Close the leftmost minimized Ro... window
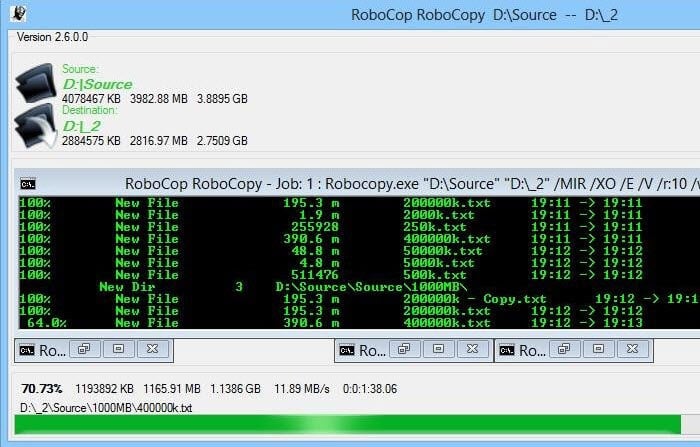Image resolution: width=700 pixels, height=447 pixels. (153, 349)
